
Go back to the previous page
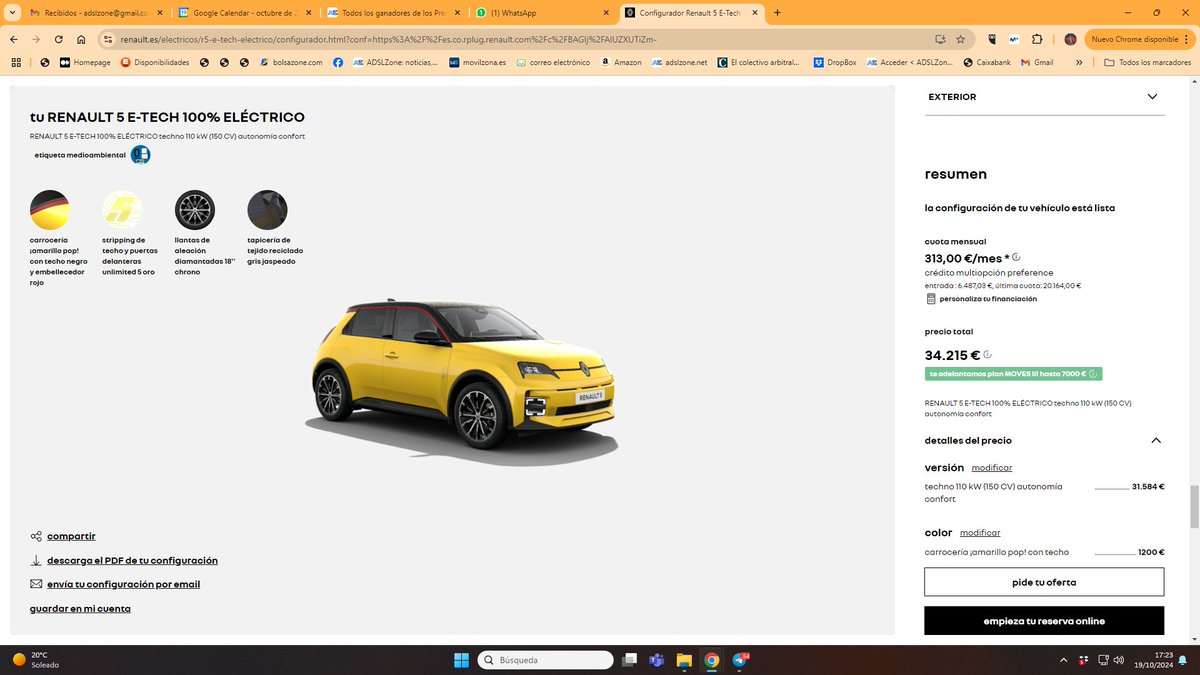[14, 39]
